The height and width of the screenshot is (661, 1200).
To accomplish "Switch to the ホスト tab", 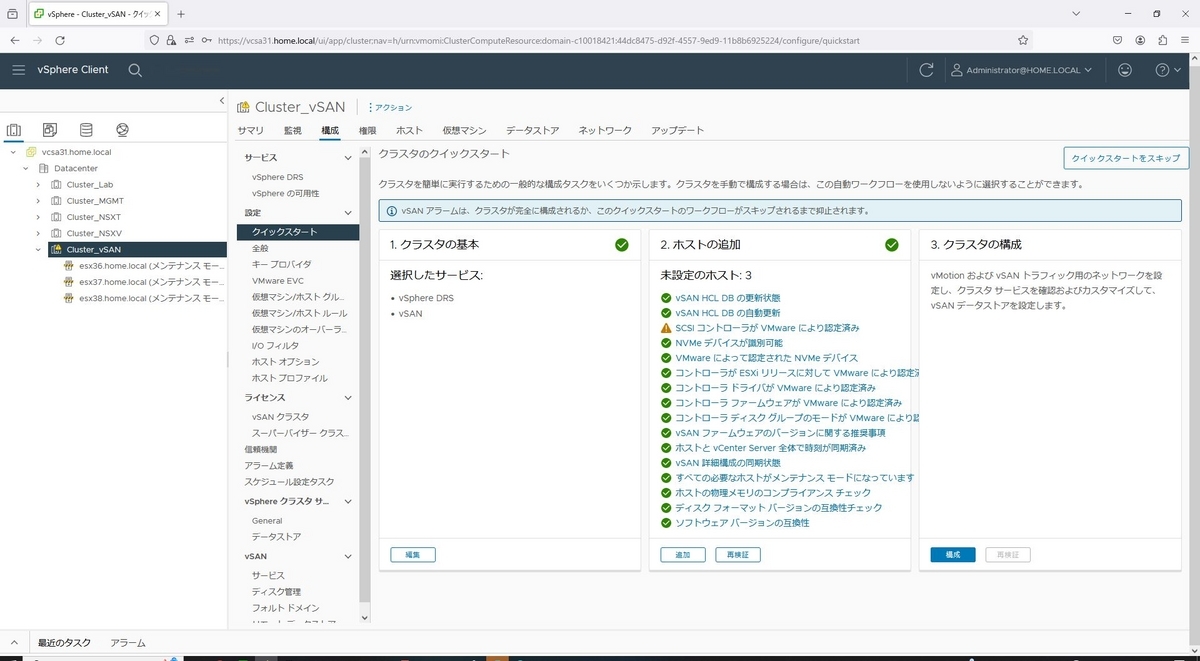I will pyautogui.click(x=409, y=131).
